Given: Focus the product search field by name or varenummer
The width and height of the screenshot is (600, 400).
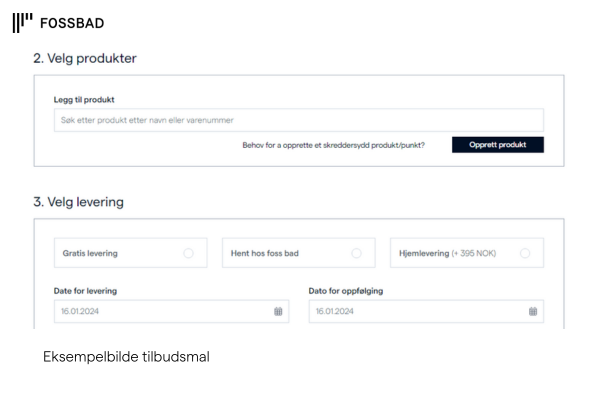Looking at the screenshot, I should (x=298, y=120).
